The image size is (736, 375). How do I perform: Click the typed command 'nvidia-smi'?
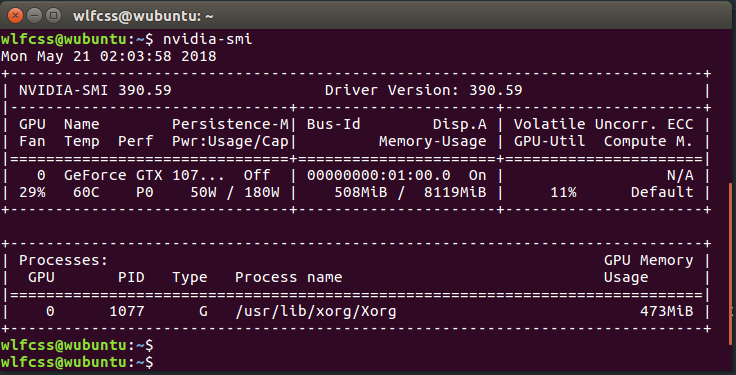[x=207, y=39]
